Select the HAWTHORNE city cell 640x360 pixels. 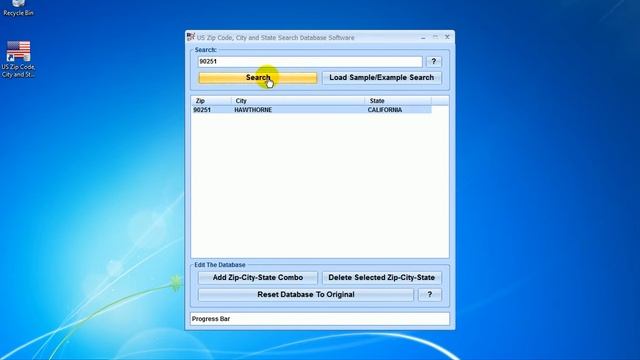click(x=253, y=110)
